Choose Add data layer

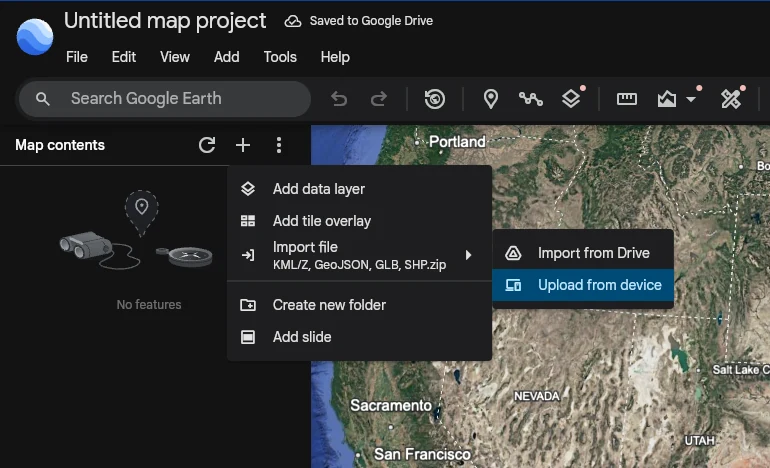pos(359,189)
